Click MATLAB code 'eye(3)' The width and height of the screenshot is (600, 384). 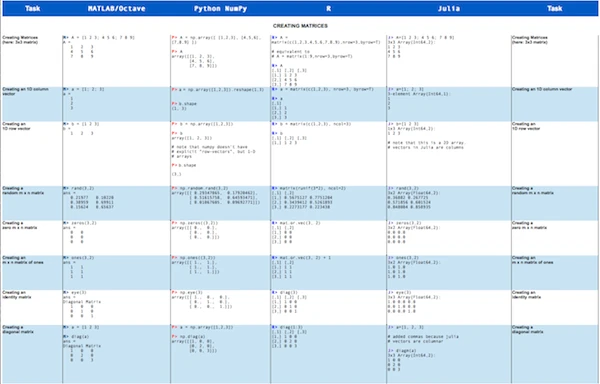(78, 292)
